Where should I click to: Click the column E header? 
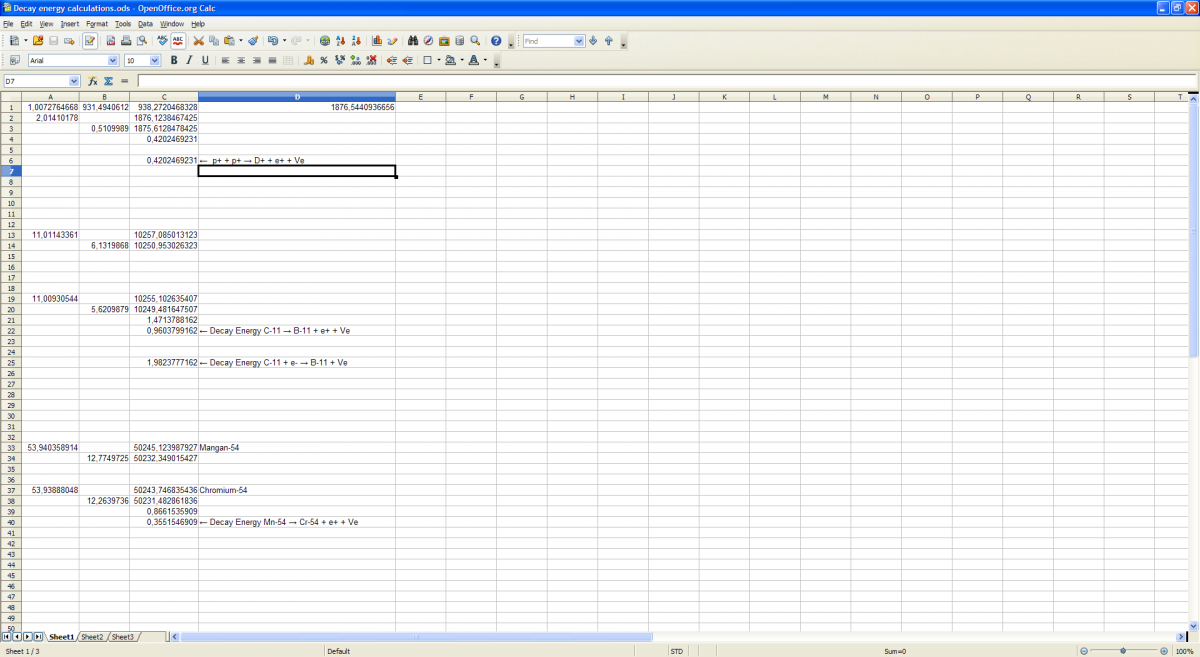(420, 97)
